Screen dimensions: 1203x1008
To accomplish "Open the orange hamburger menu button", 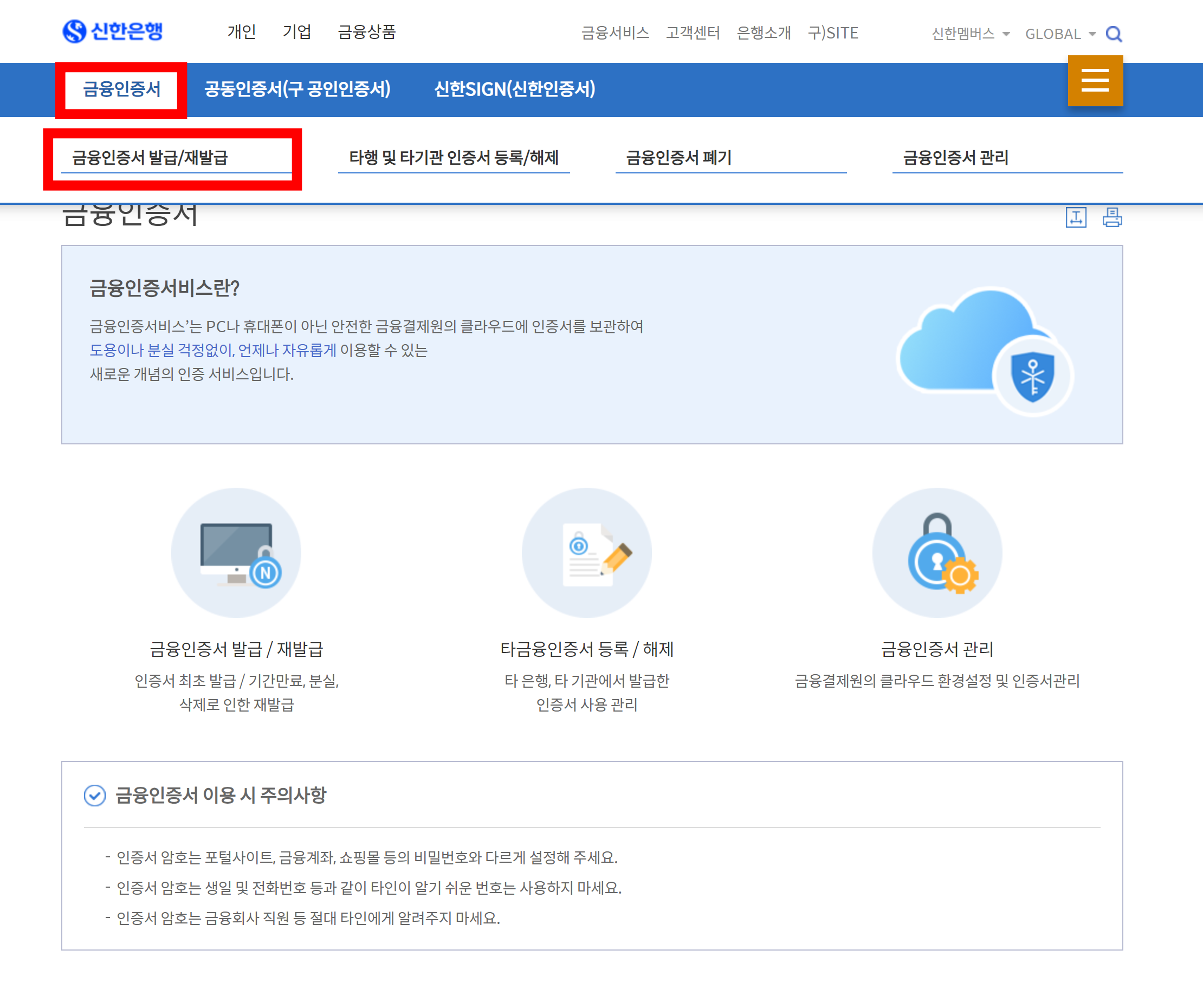I will 1095,80.
